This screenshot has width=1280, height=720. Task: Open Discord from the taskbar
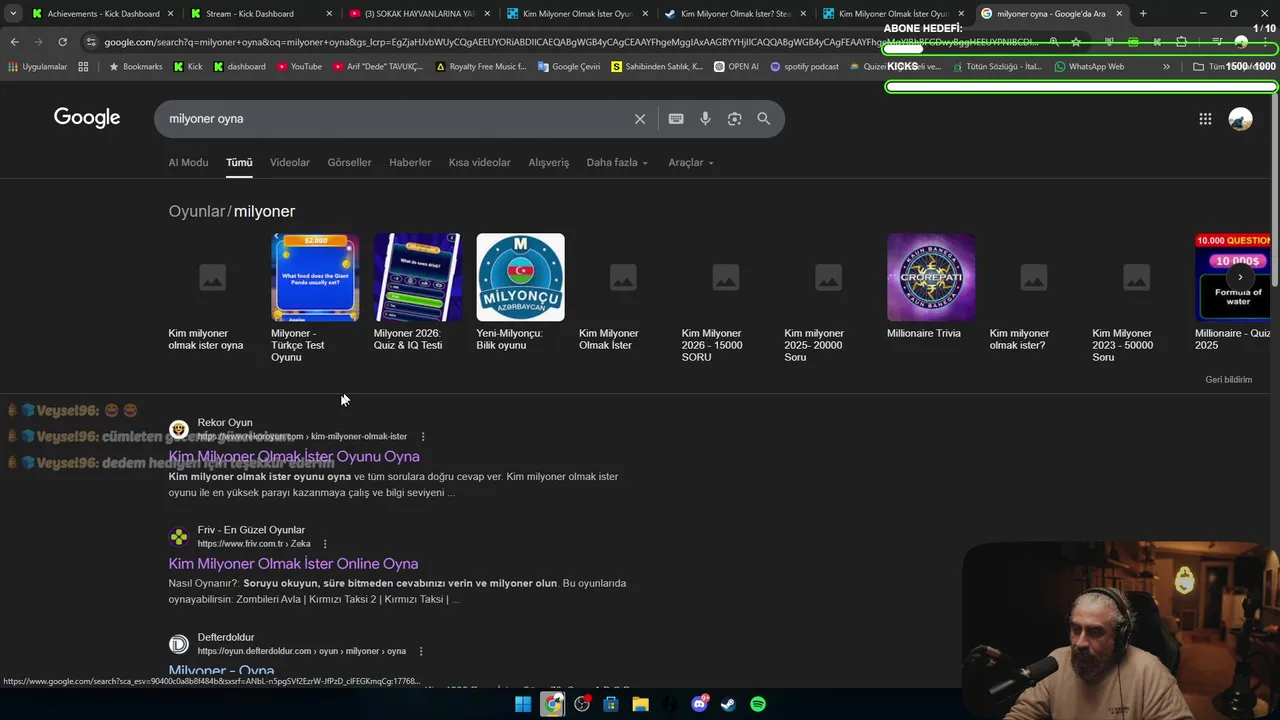coord(699,704)
